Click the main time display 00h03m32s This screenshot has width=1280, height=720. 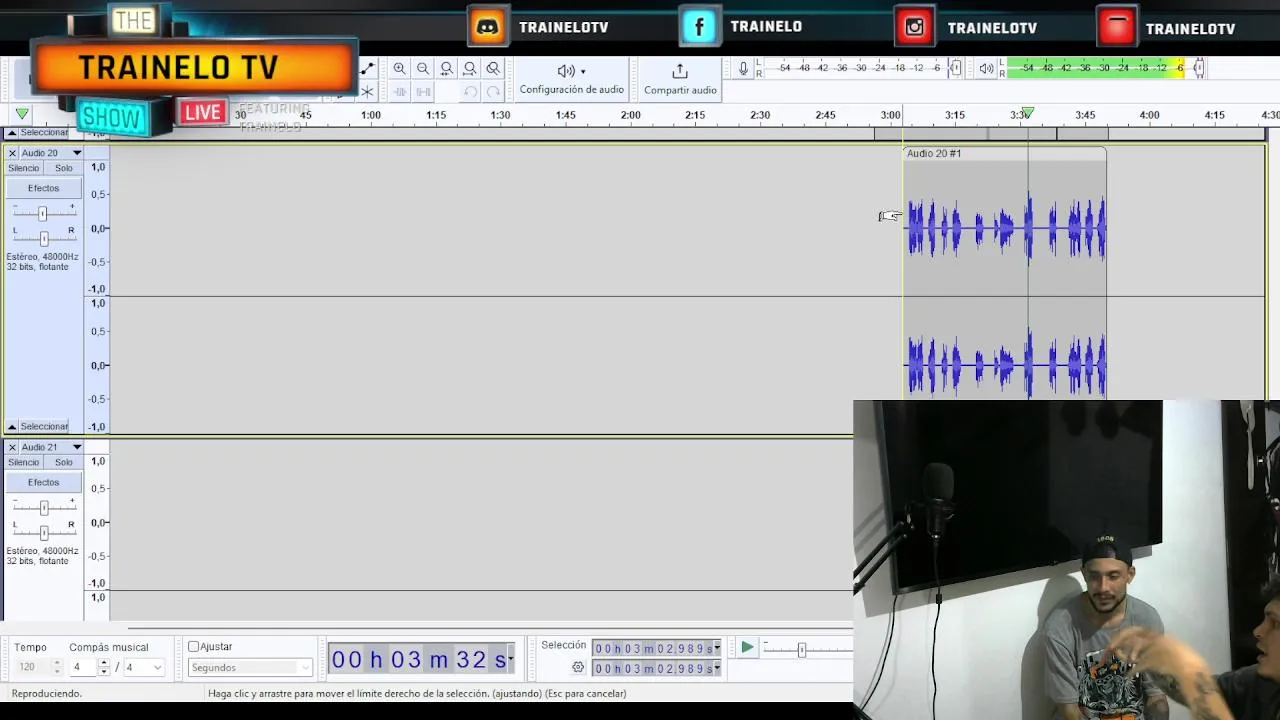[419, 659]
